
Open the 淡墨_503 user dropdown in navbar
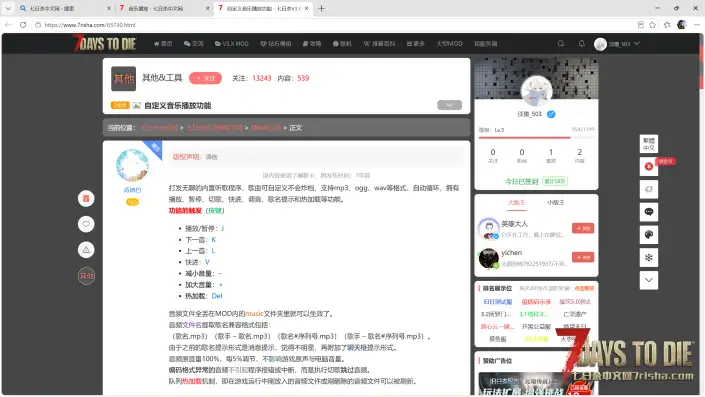pos(617,44)
